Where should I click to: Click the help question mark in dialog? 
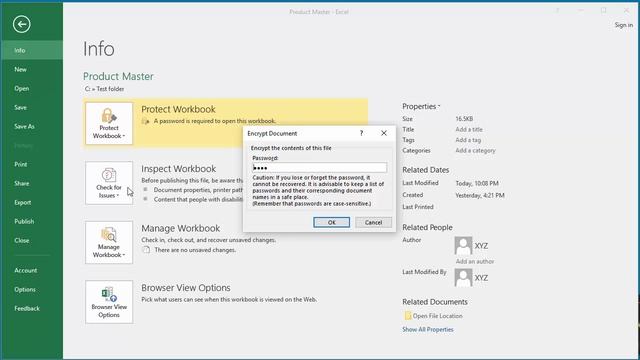point(361,133)
